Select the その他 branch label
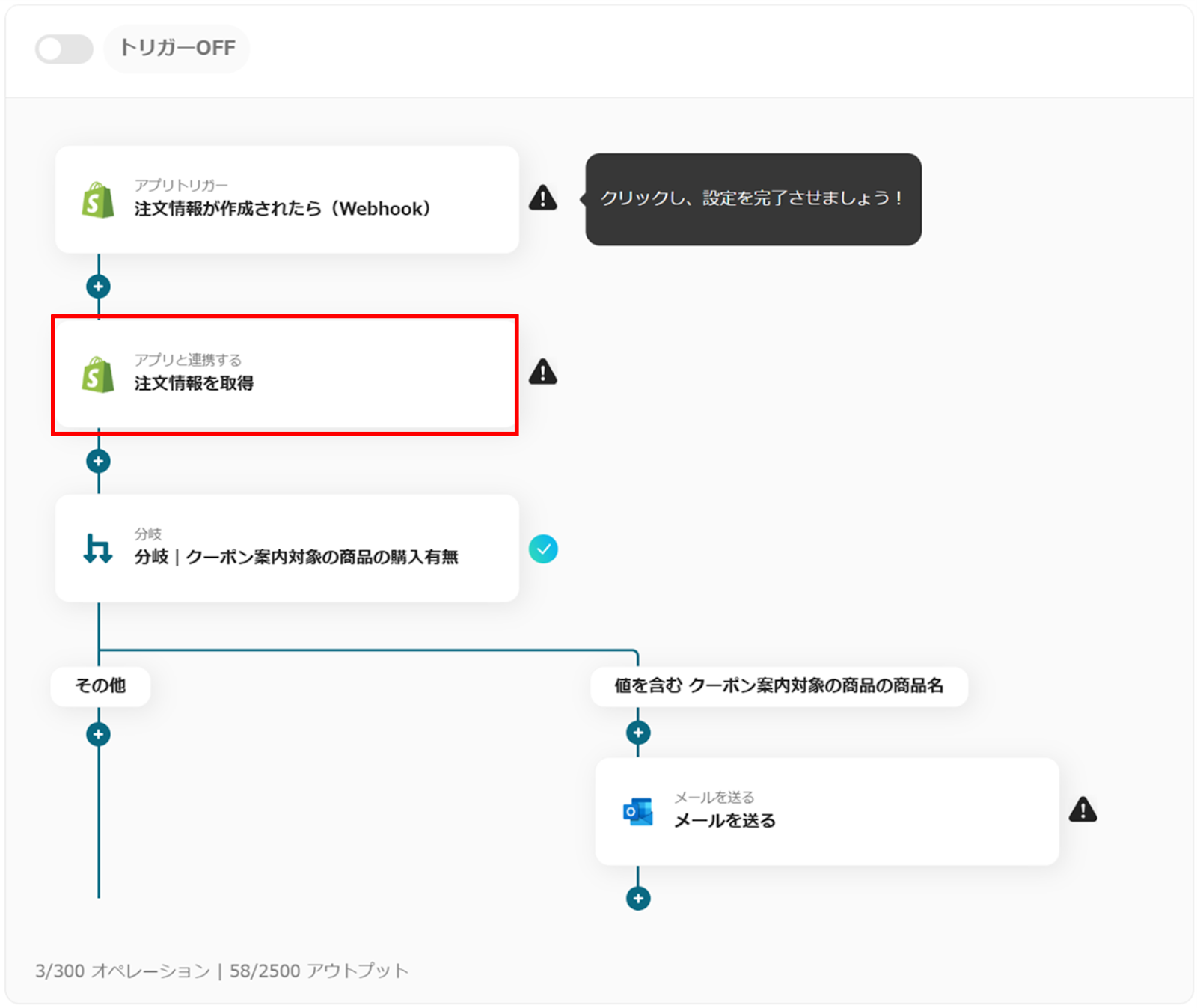 [100, 685]
